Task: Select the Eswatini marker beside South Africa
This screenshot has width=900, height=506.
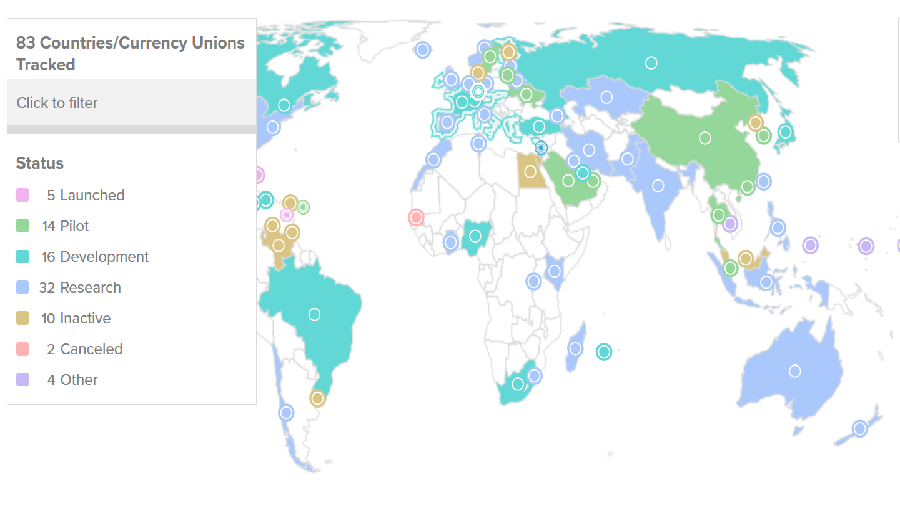Action: pyautogui.click(x=534, y=376)
